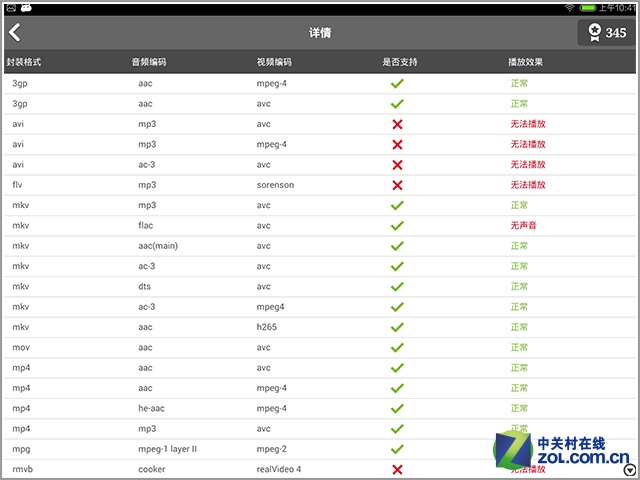Tap the back arrow in the header
Screen dimensions: 640x480
[x=14, y=33]
